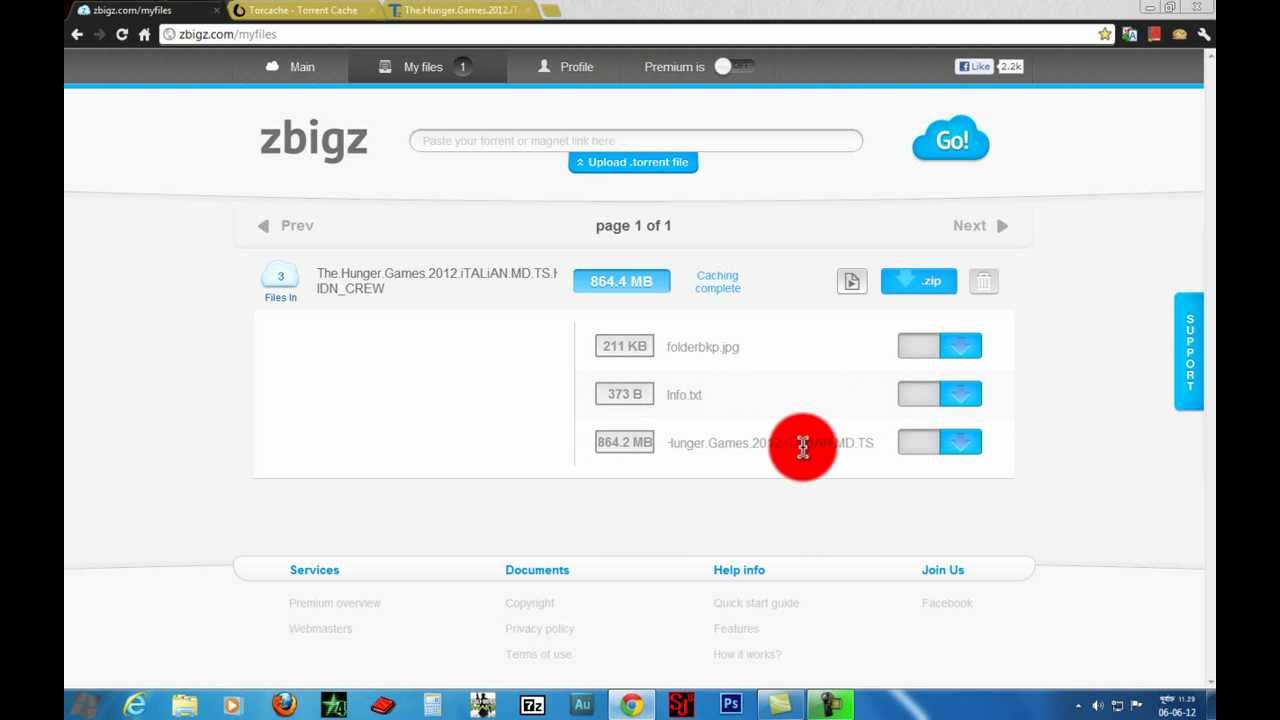Click the red book extension icon in toolbar

pyautogui.click(x=1154, y=34)
